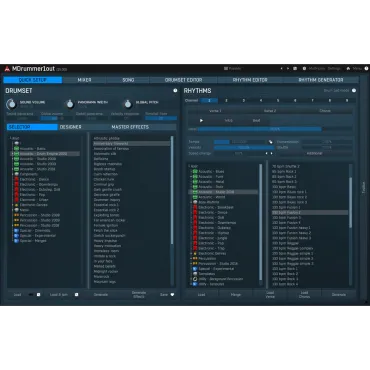The height and width of the screenshot is (370, 370).
Task: Click the Acoustic - Blues rhythm icon
Action: pyautogui.click(x=195, y=171)
